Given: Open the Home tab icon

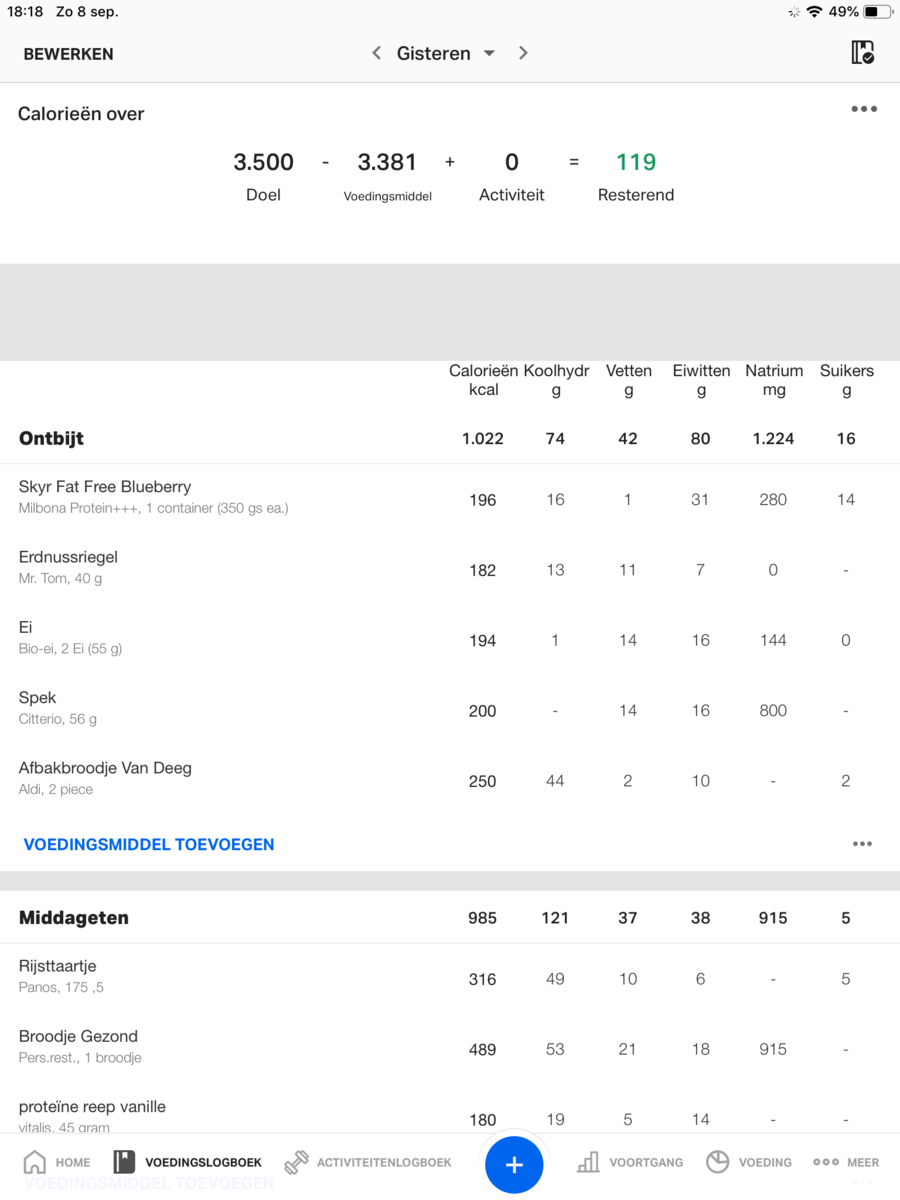Looking at the screenshot, I should click(x=35, y=1162).
